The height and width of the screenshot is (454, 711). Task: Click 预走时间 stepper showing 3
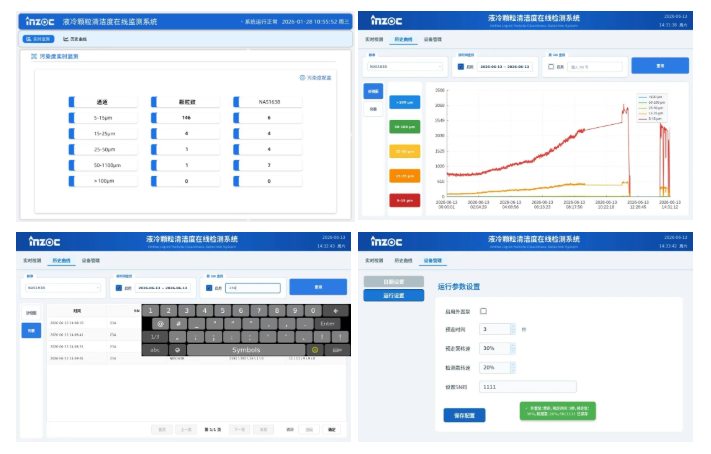tap(497, 329)
